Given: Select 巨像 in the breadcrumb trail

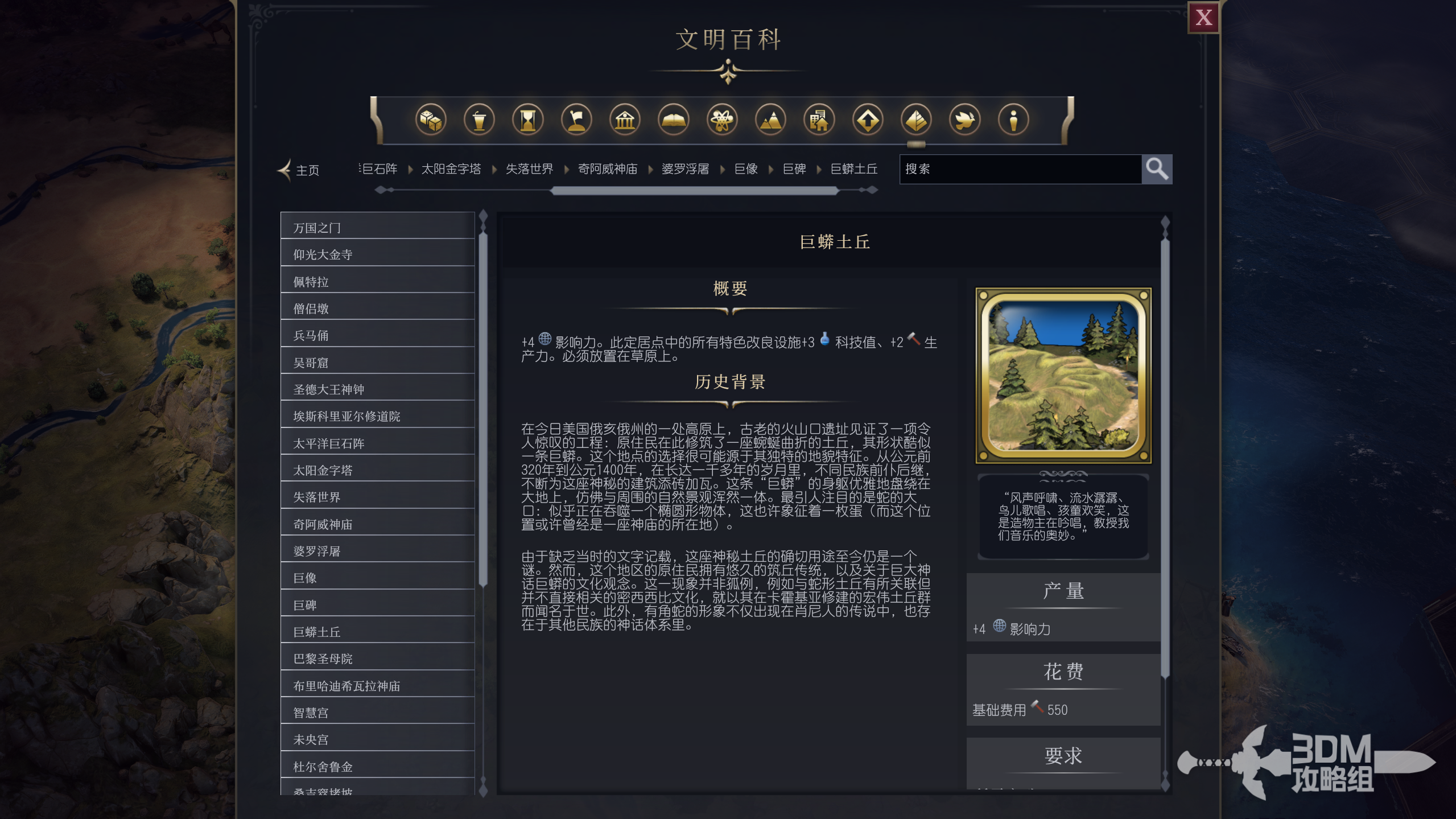Looking at the screenshot, I should (x=746, y=169).
